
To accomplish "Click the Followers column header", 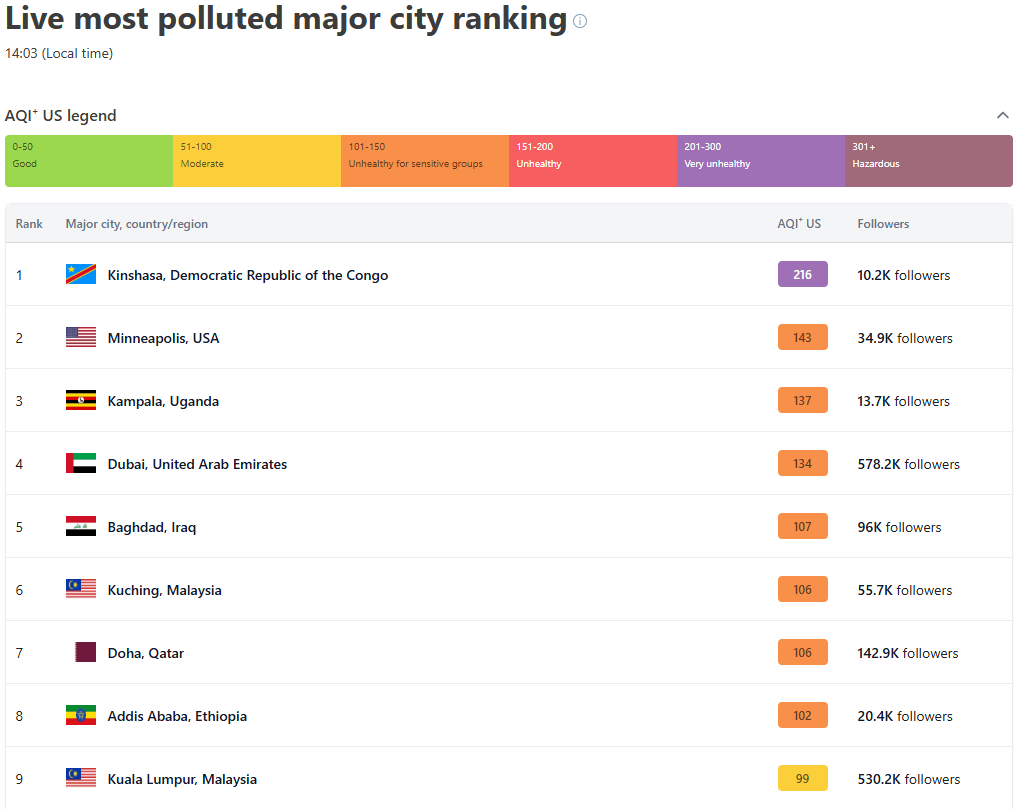I will pyautogui.click(x=883, y=224).
